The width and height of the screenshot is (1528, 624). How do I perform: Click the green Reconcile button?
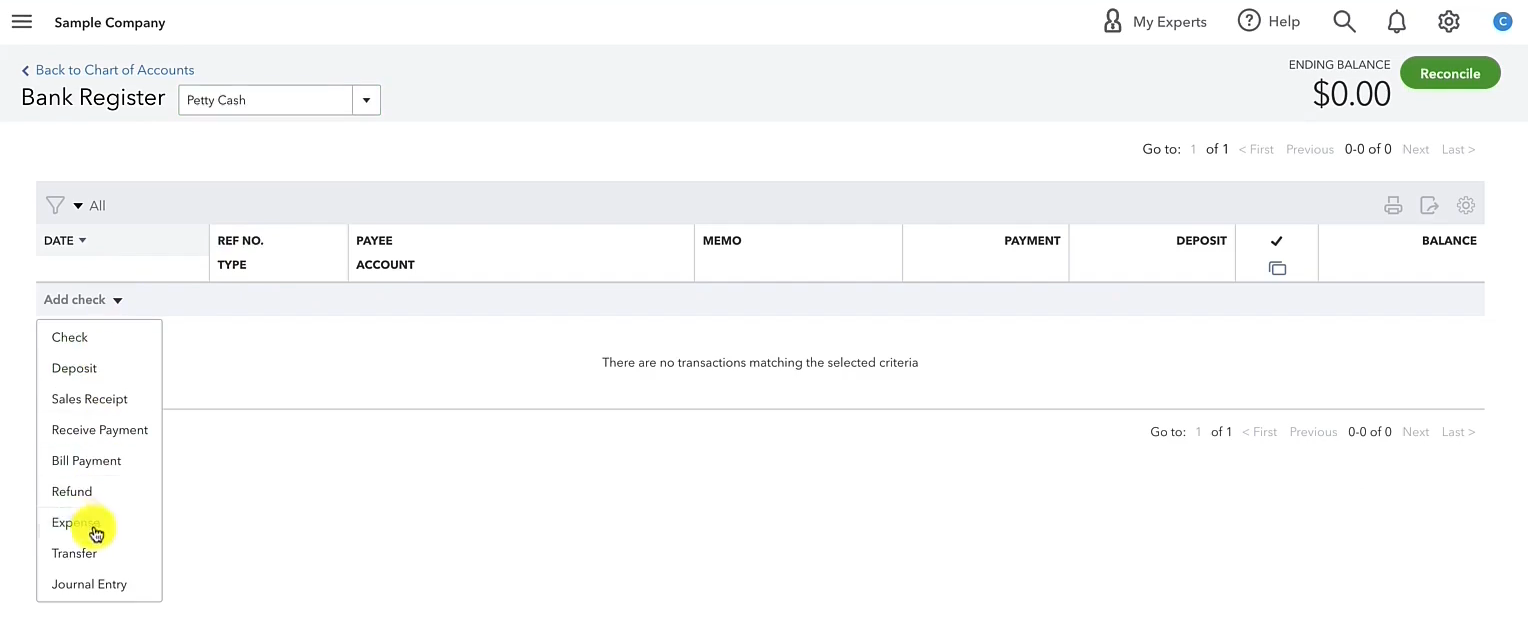(x=1450, y=73)
